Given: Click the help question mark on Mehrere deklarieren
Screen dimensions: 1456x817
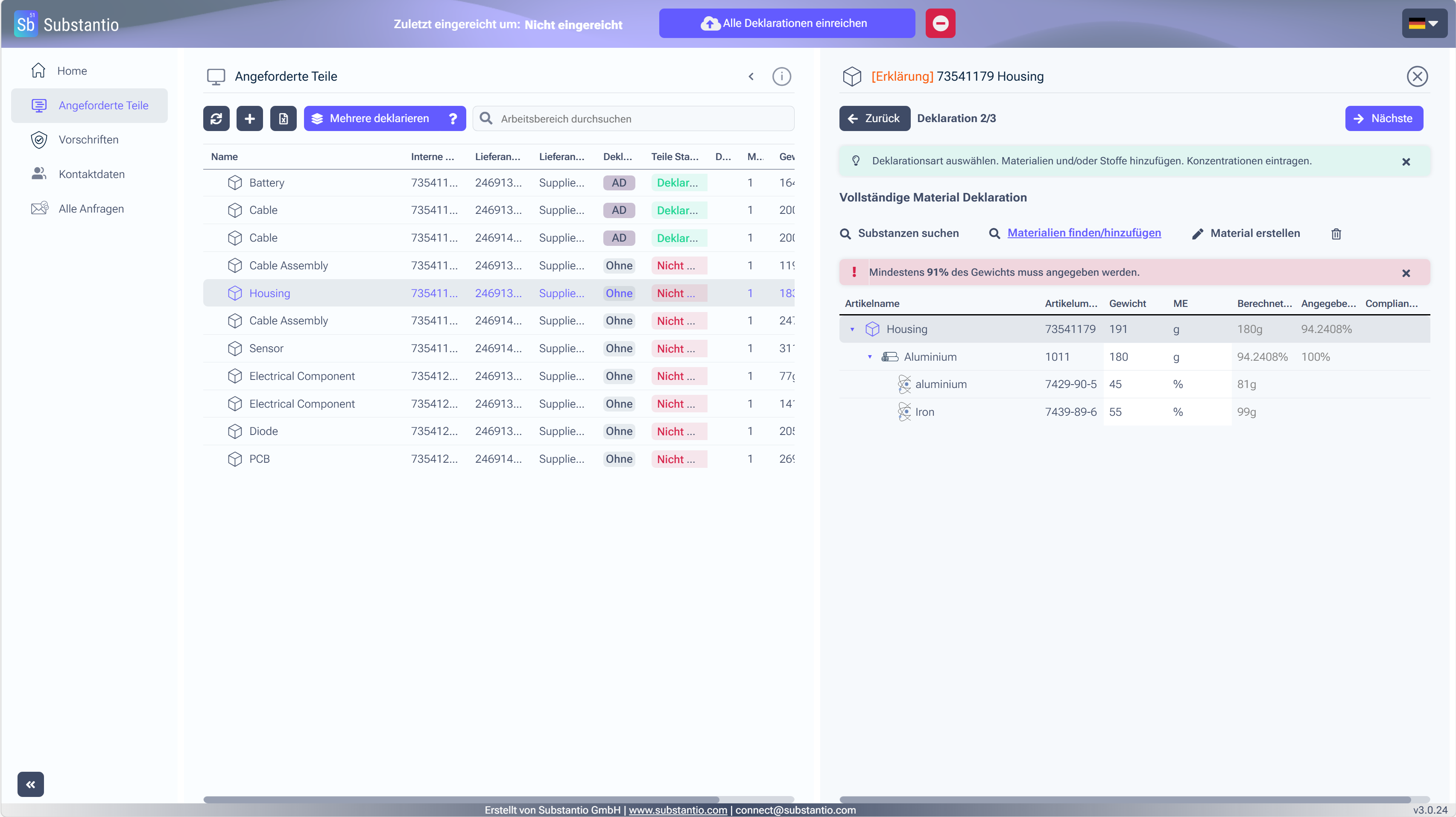Looking at the screenshot, I should 453,119.
